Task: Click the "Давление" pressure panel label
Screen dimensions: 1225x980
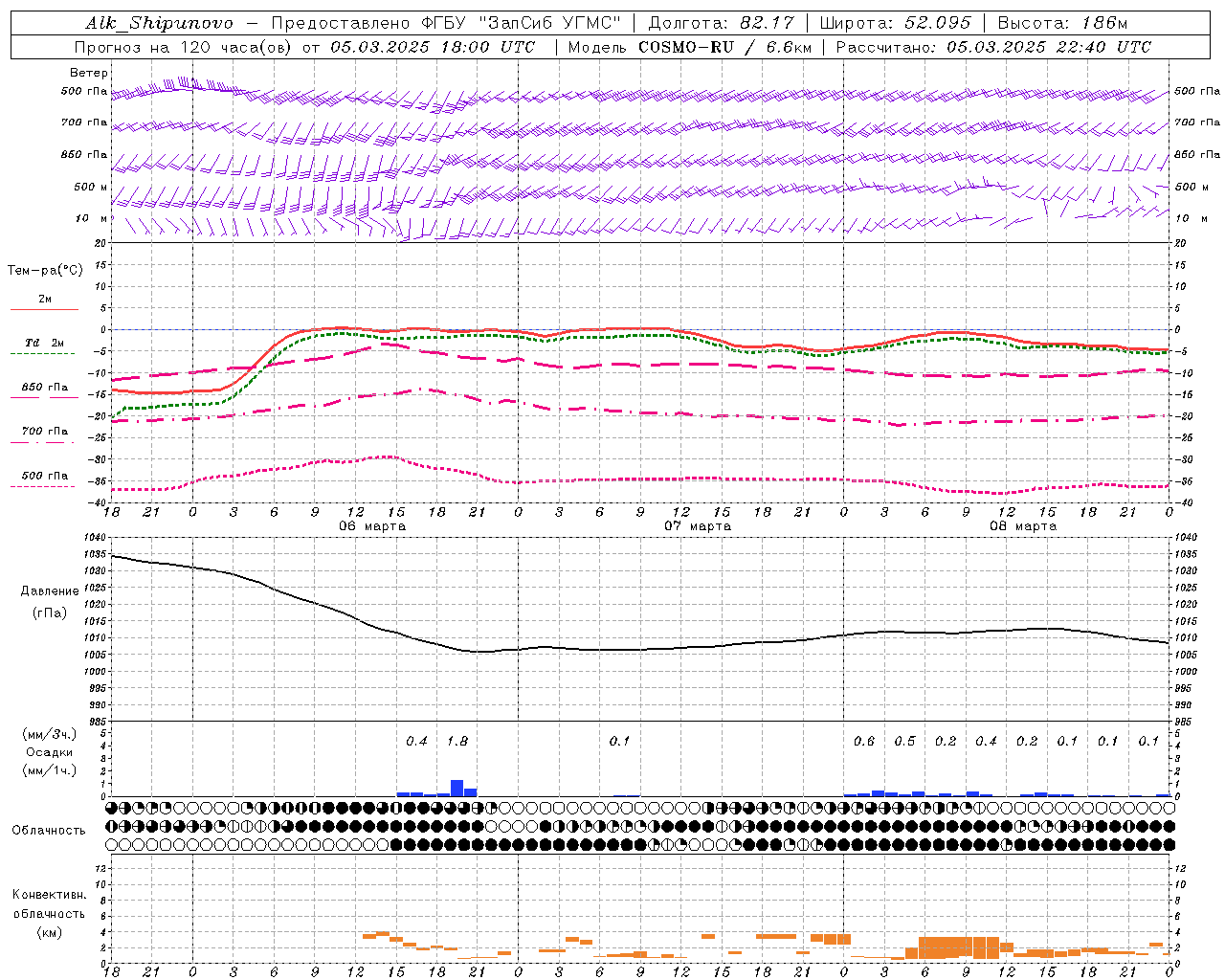Action: (x=50, y=591)
